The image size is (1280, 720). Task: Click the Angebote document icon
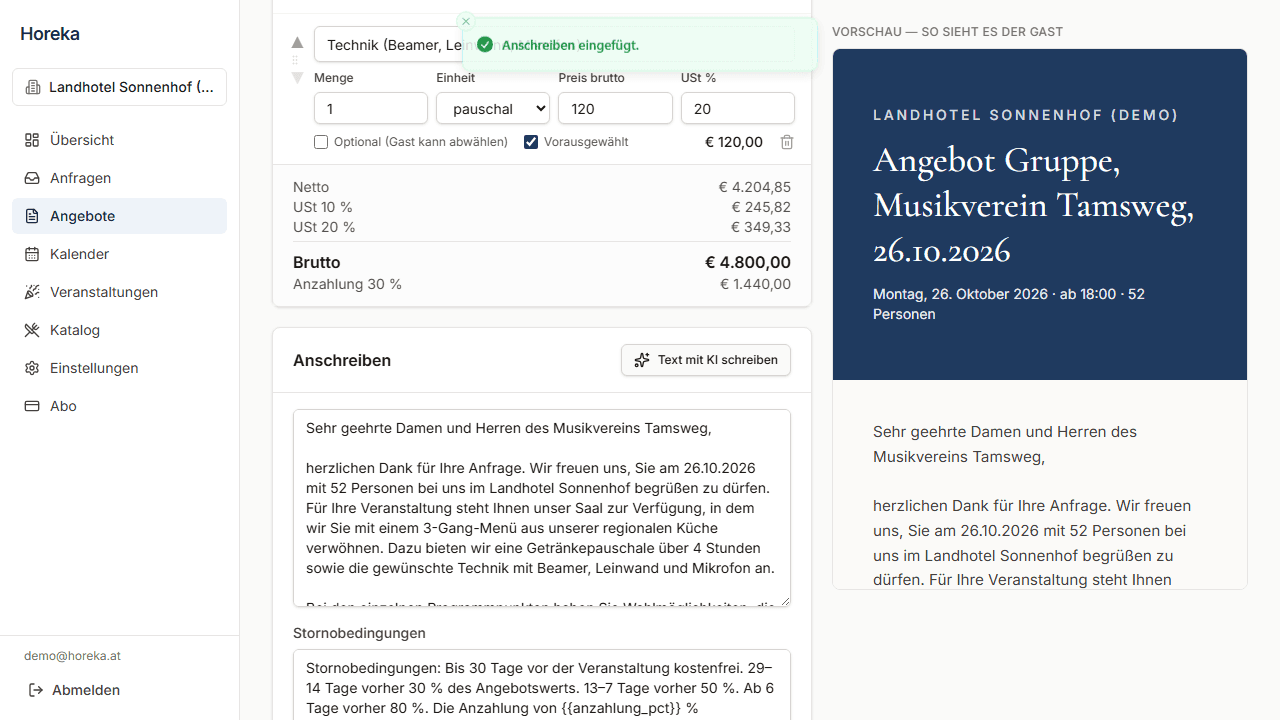click(x=32, y=216)
